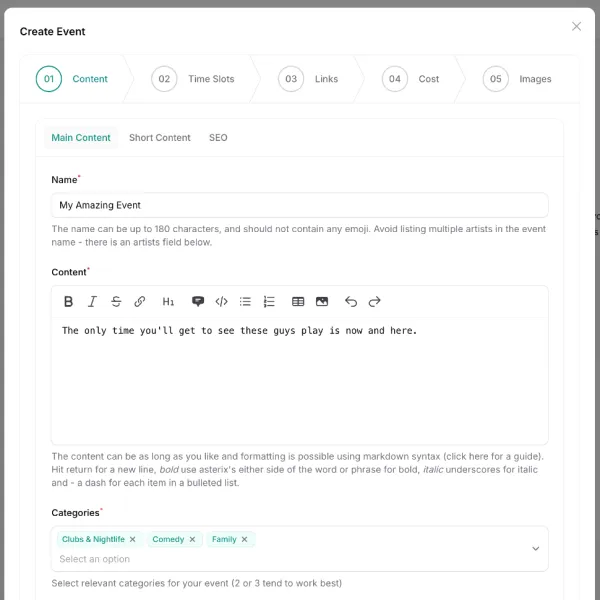Apply the H1 heading style
This screenshot has height=600, width=600.
(x=168, y=302)
